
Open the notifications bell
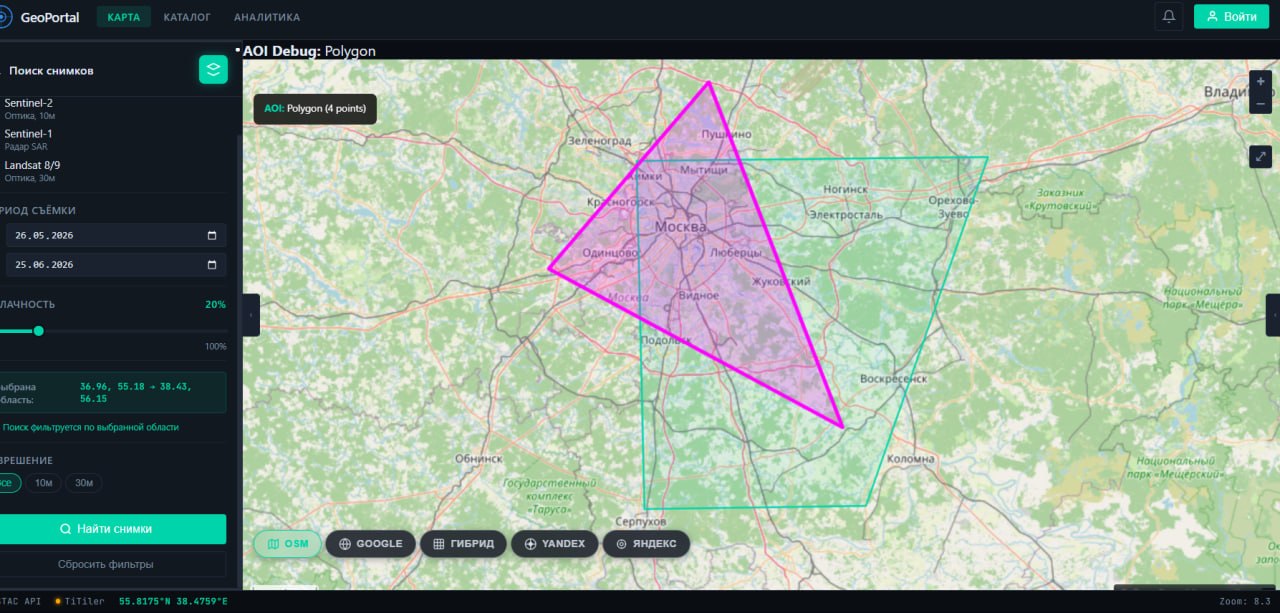coord(1168,16)
